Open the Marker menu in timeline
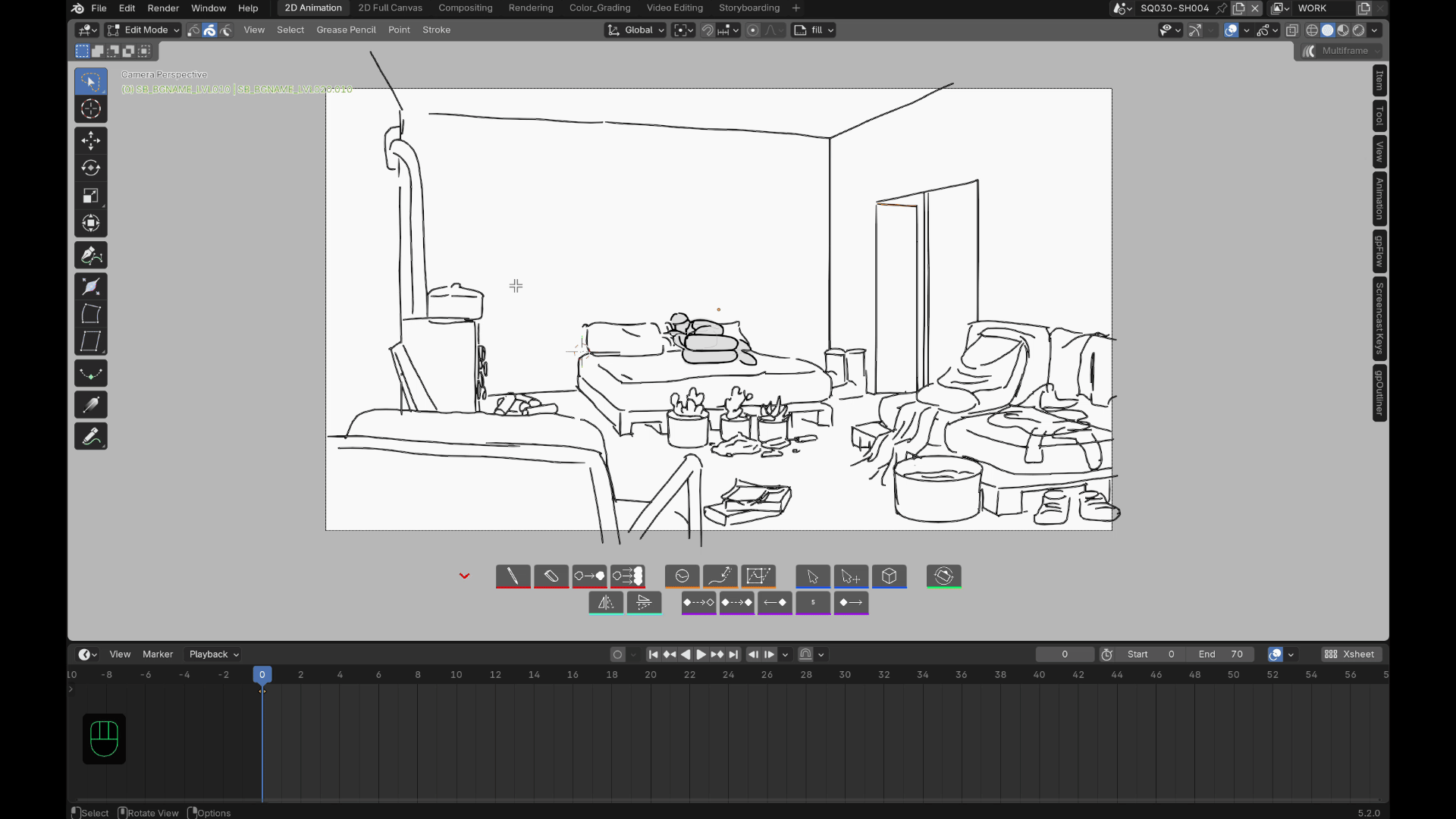1456x819 pixels. [158, 654]
